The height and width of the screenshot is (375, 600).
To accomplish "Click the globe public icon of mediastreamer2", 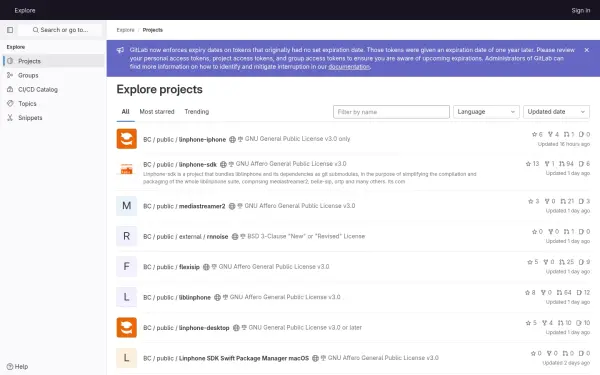I will pyautogui.click(x=232, y=206).
